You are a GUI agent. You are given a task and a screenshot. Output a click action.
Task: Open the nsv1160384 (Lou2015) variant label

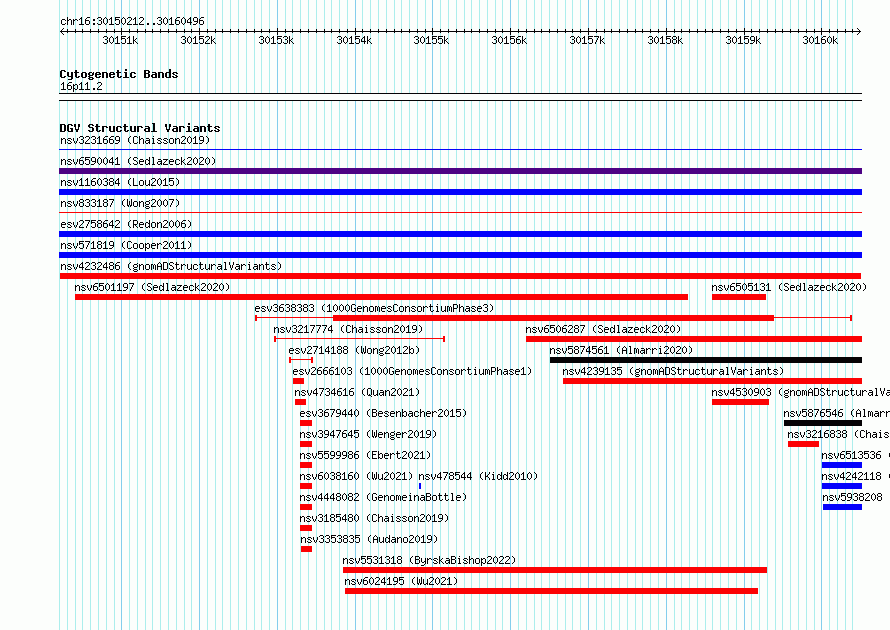click(x=120, y=182)
